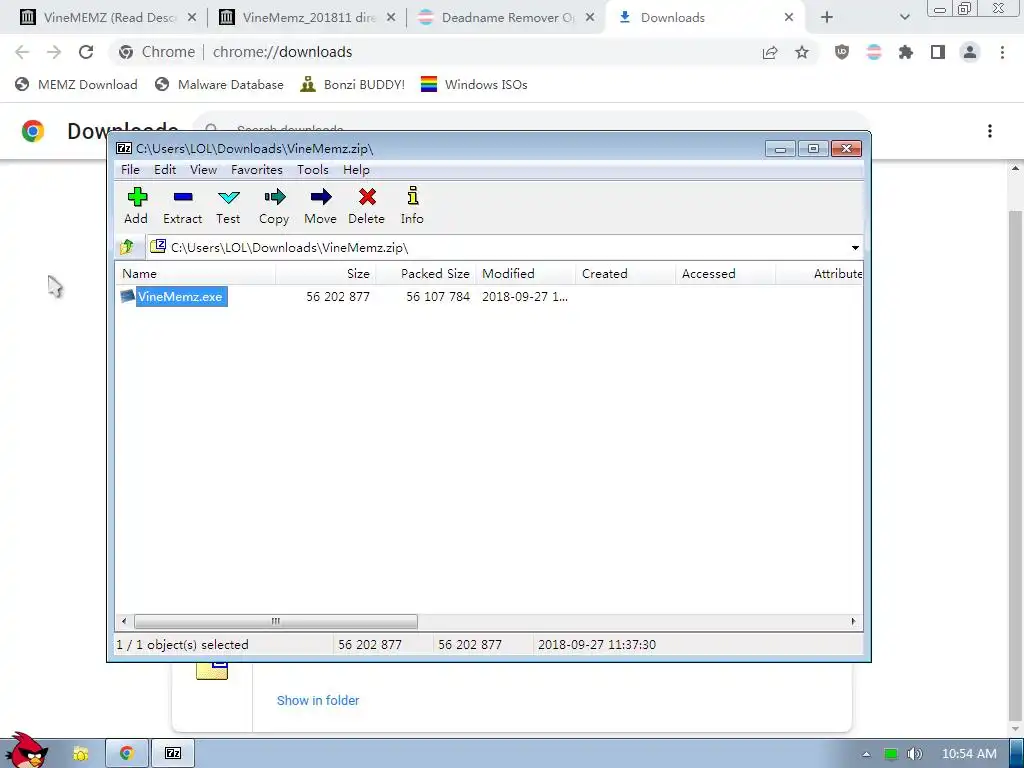Viewport: 1024px width, 768px height.
Task: Open the Info tool in 7-Zip
Action: (412, 206)
